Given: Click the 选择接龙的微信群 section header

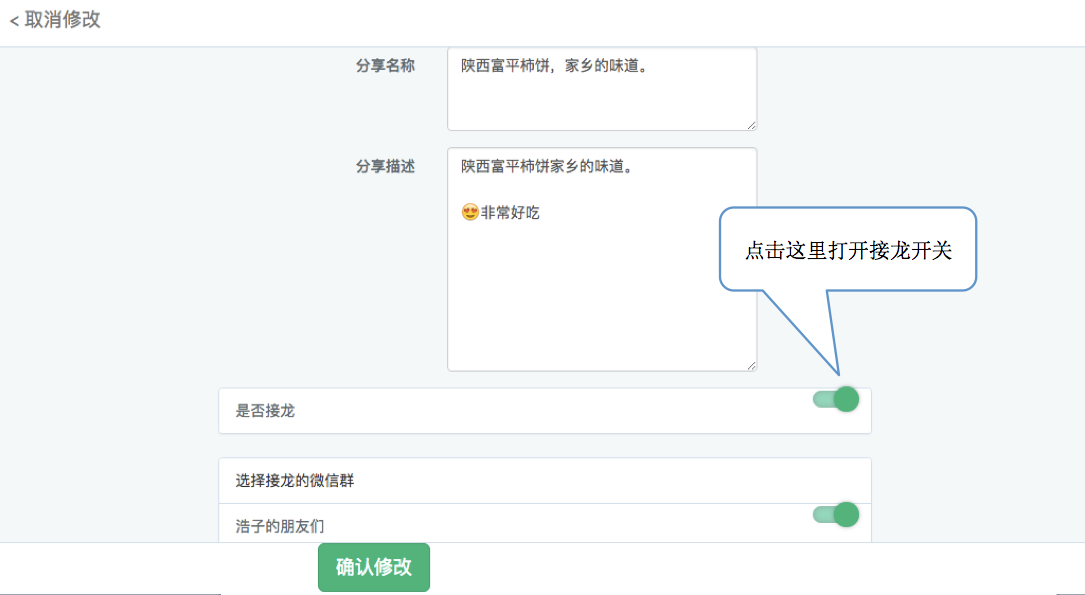Looking at the screenshot, I should coord(295,481).
